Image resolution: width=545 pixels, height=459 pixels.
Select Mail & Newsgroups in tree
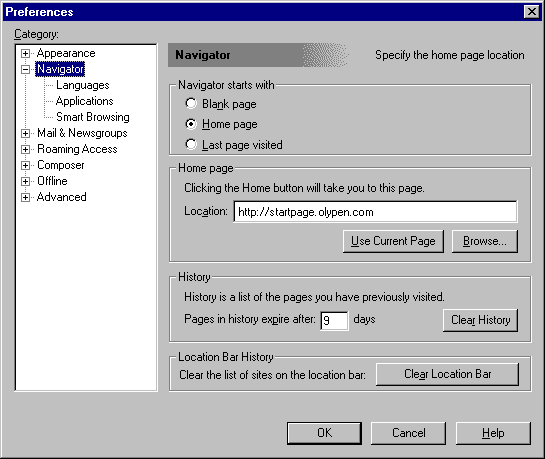click(82, 133)
